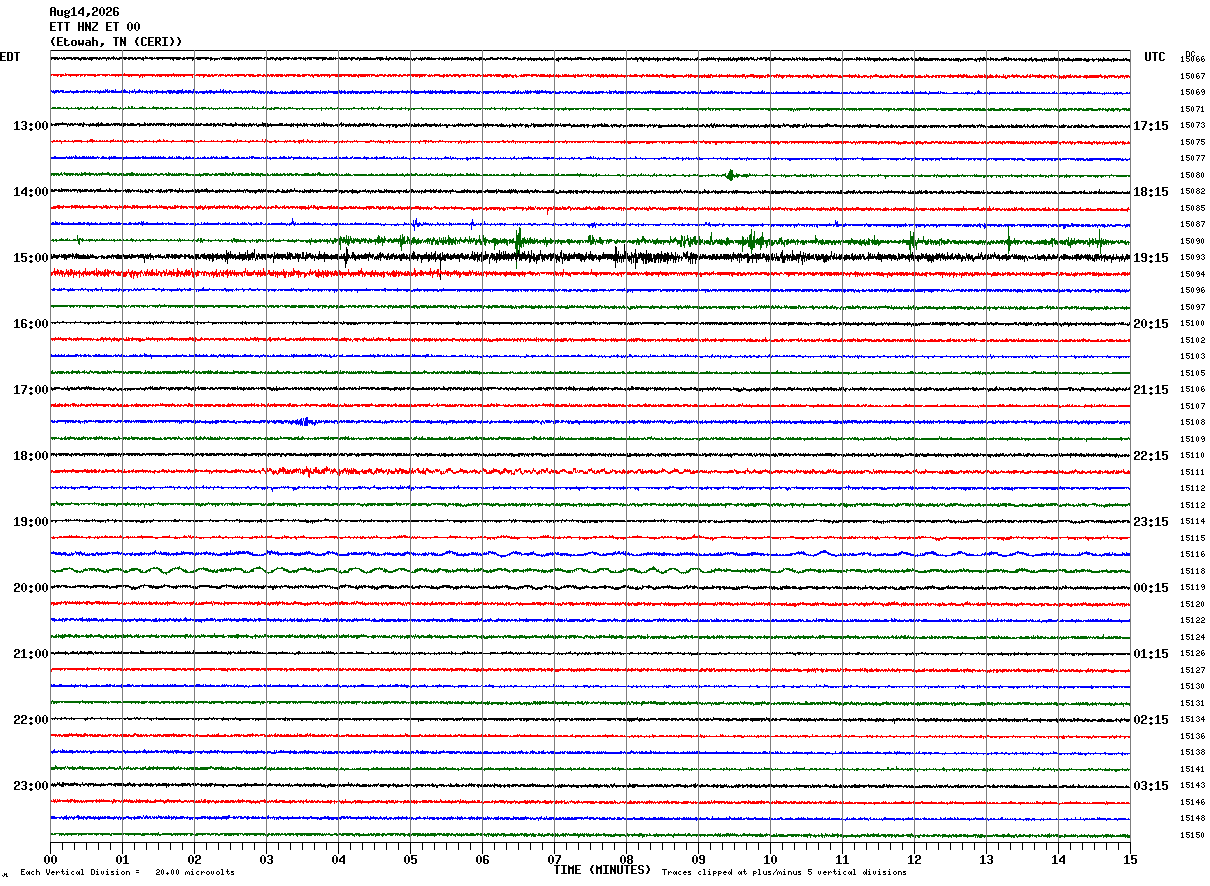1210x886 pixels.
Task: Select the 00:15 UTC time label
Action: tap(1151, 588)
